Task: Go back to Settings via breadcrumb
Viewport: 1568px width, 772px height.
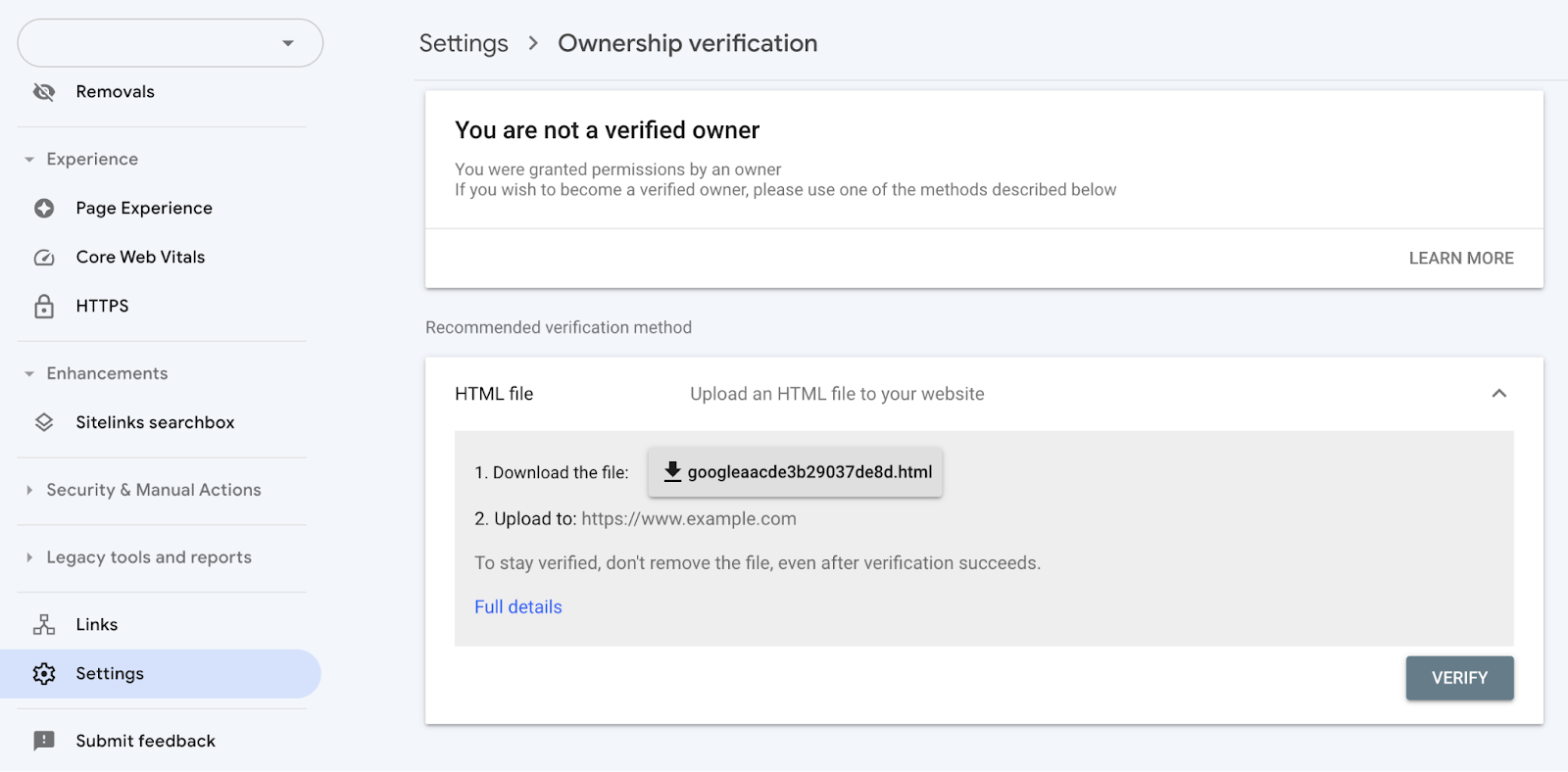Action: (x=464, y=44)
